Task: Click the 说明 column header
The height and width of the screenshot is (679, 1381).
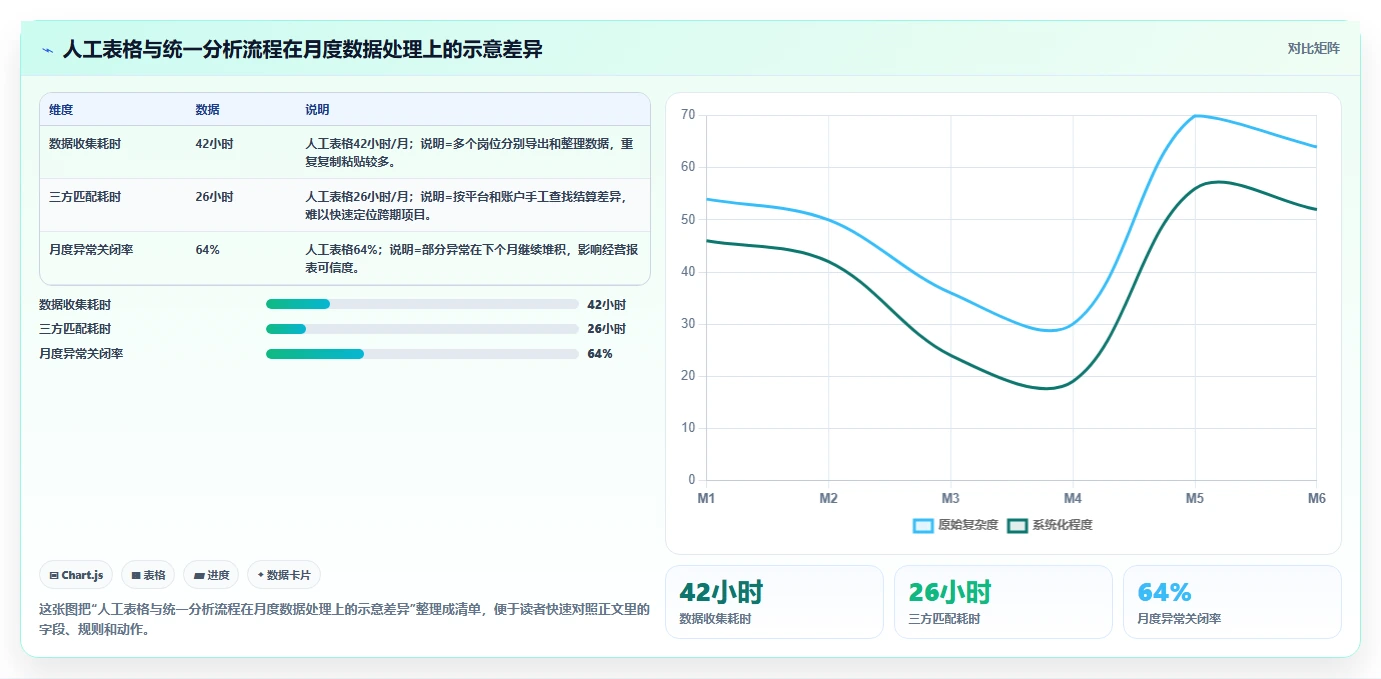Action: [x=317, y=110]
